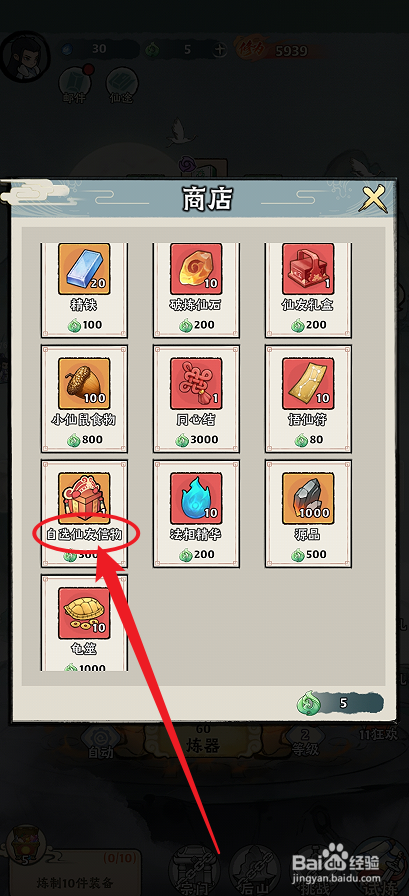Image resolution: width=409 pixels, height=896 pixels.
Task: Select the 精铁 iron ingot item
Action: click(x=84, y=290)
